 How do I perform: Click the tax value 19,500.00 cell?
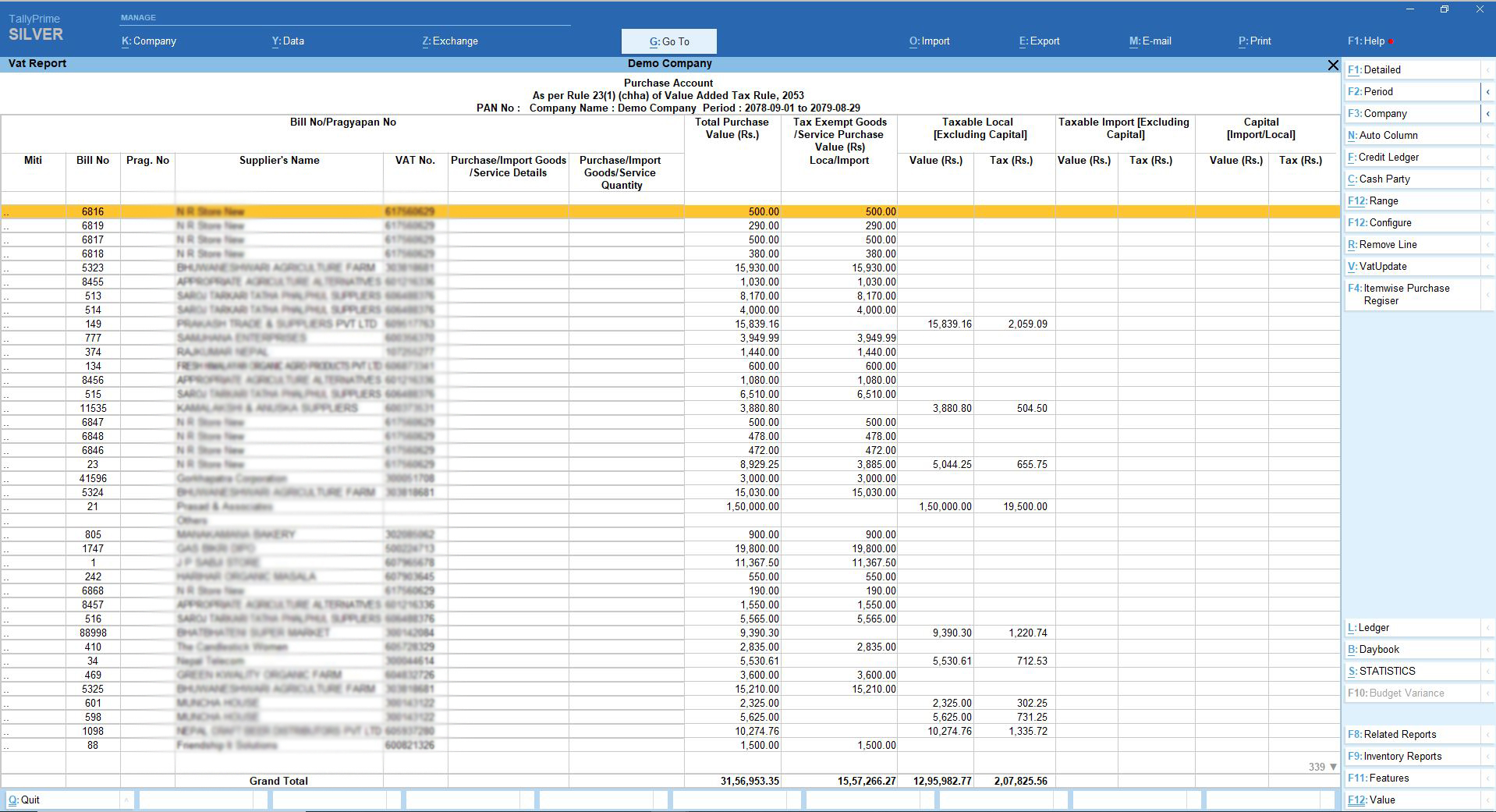point(1025,506)
